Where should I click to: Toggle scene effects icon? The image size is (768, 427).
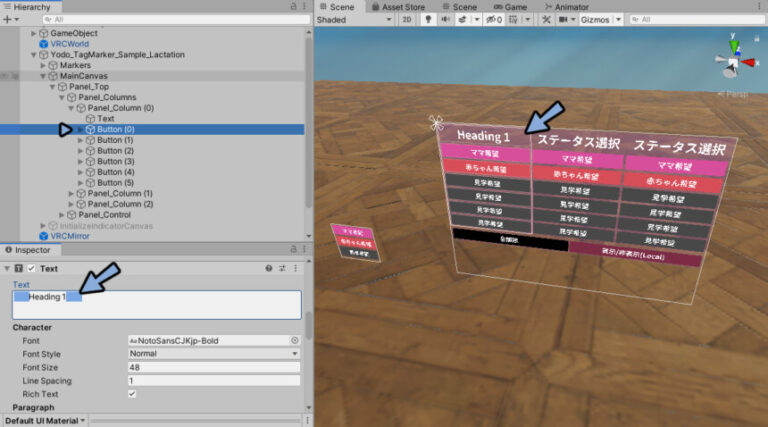462,20
